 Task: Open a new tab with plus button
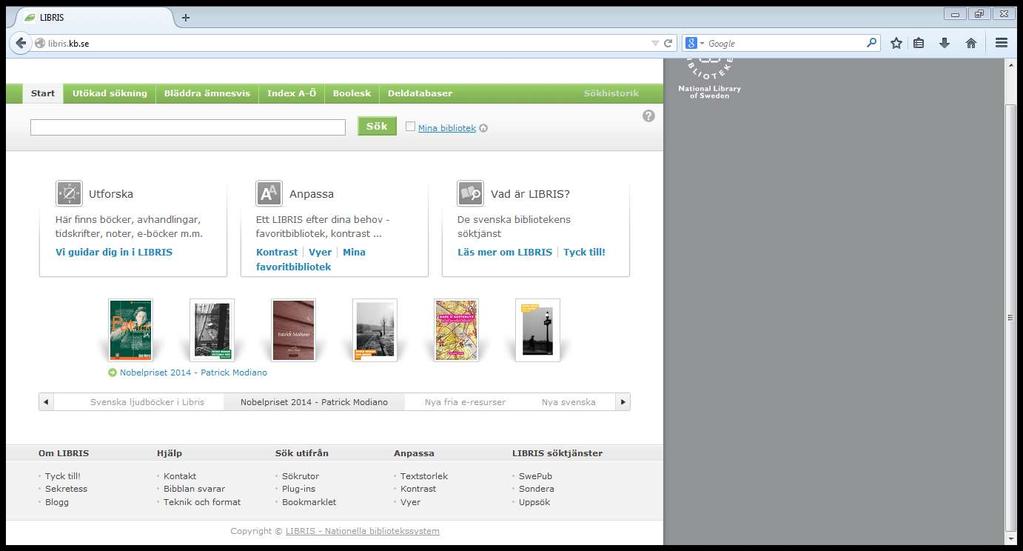tap(186, 18)
